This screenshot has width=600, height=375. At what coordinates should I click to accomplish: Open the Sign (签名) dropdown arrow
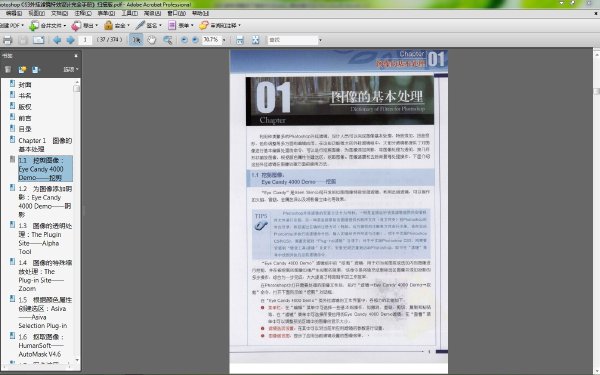click(x=160, y=26)
